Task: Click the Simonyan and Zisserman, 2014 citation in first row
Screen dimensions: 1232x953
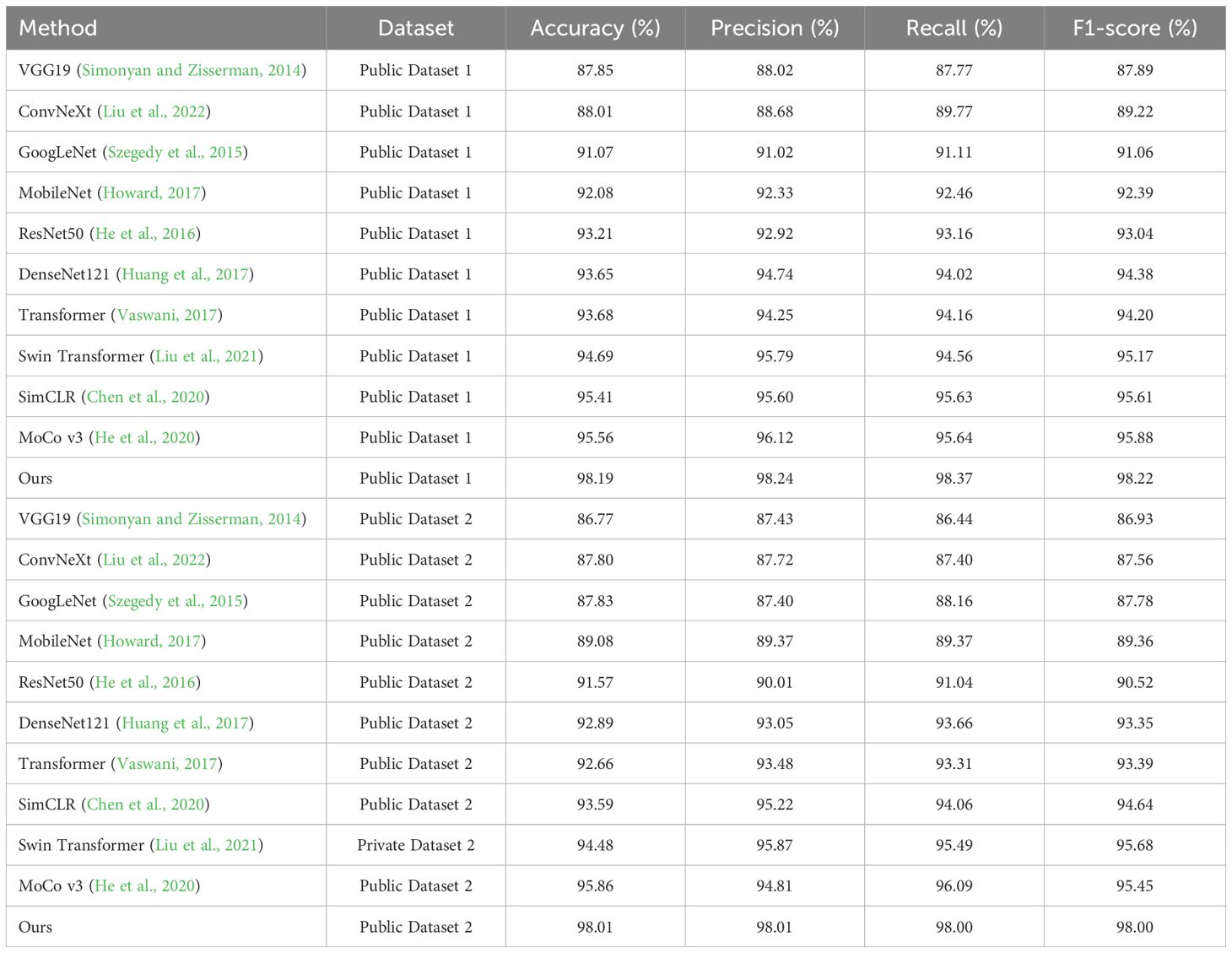Action: 191,71
